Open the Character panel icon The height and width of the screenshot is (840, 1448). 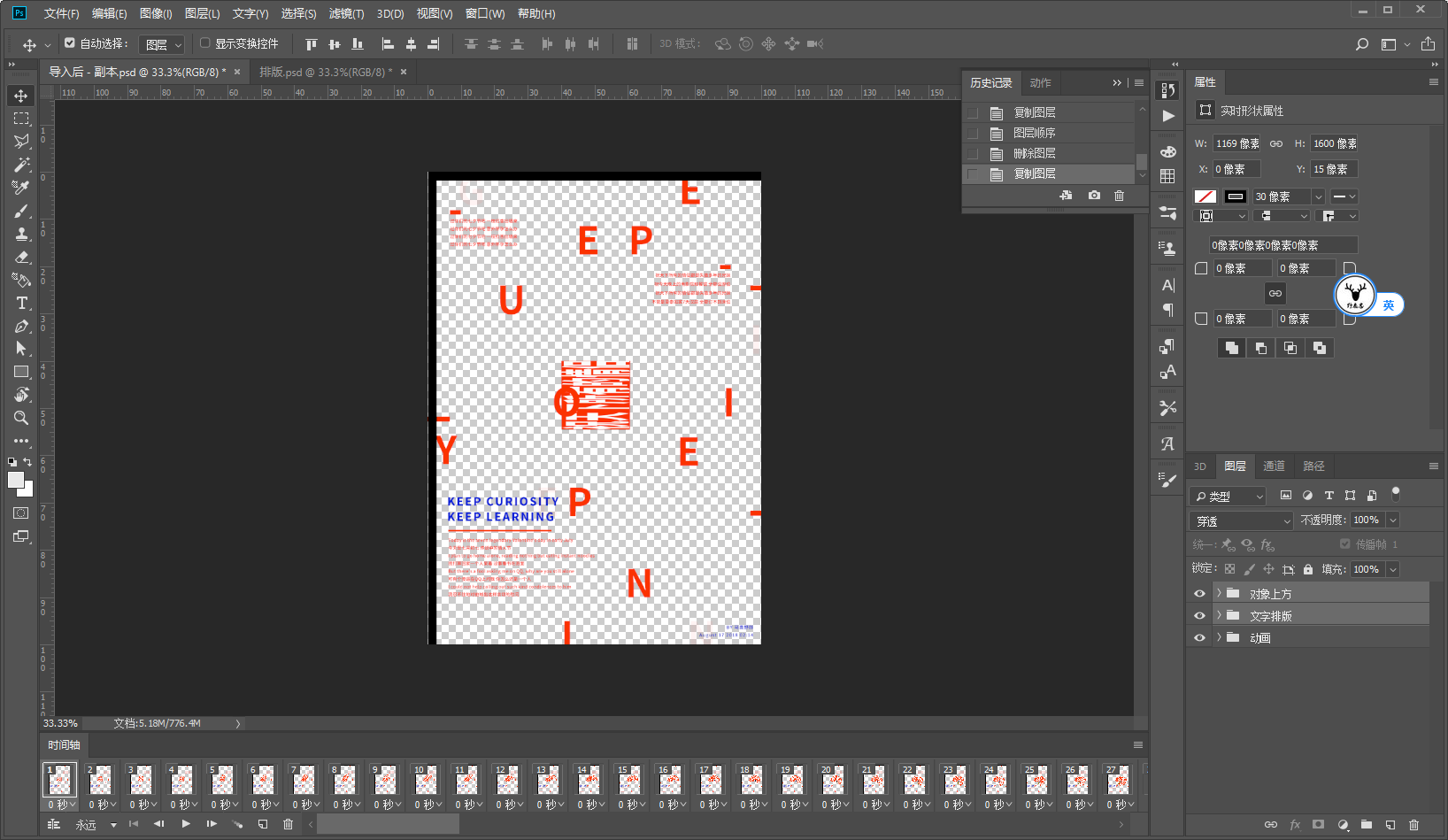(x=1168, y=285)
